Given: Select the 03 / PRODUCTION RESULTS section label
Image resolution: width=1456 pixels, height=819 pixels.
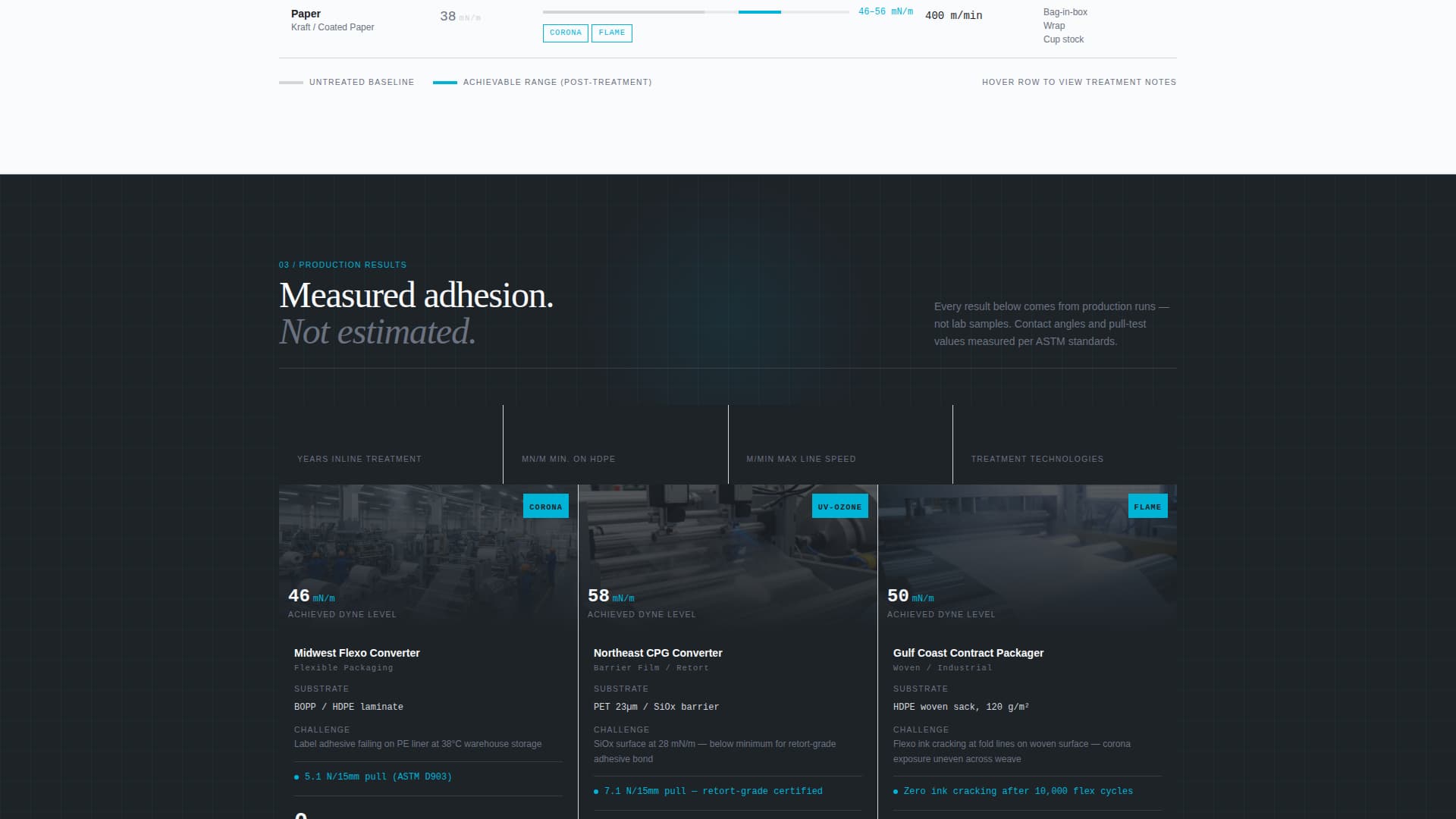Looking at the screenshot, I should pyautogui.click(x=342, y=265).
